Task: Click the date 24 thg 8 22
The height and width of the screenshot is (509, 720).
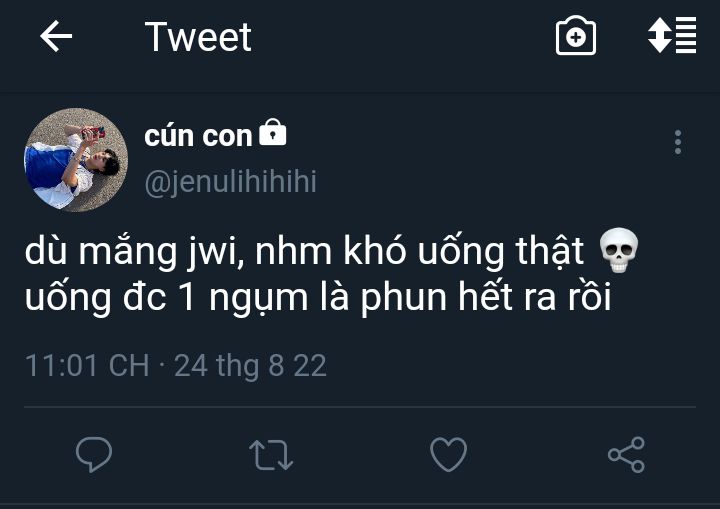Action: (x=250, y=365)
